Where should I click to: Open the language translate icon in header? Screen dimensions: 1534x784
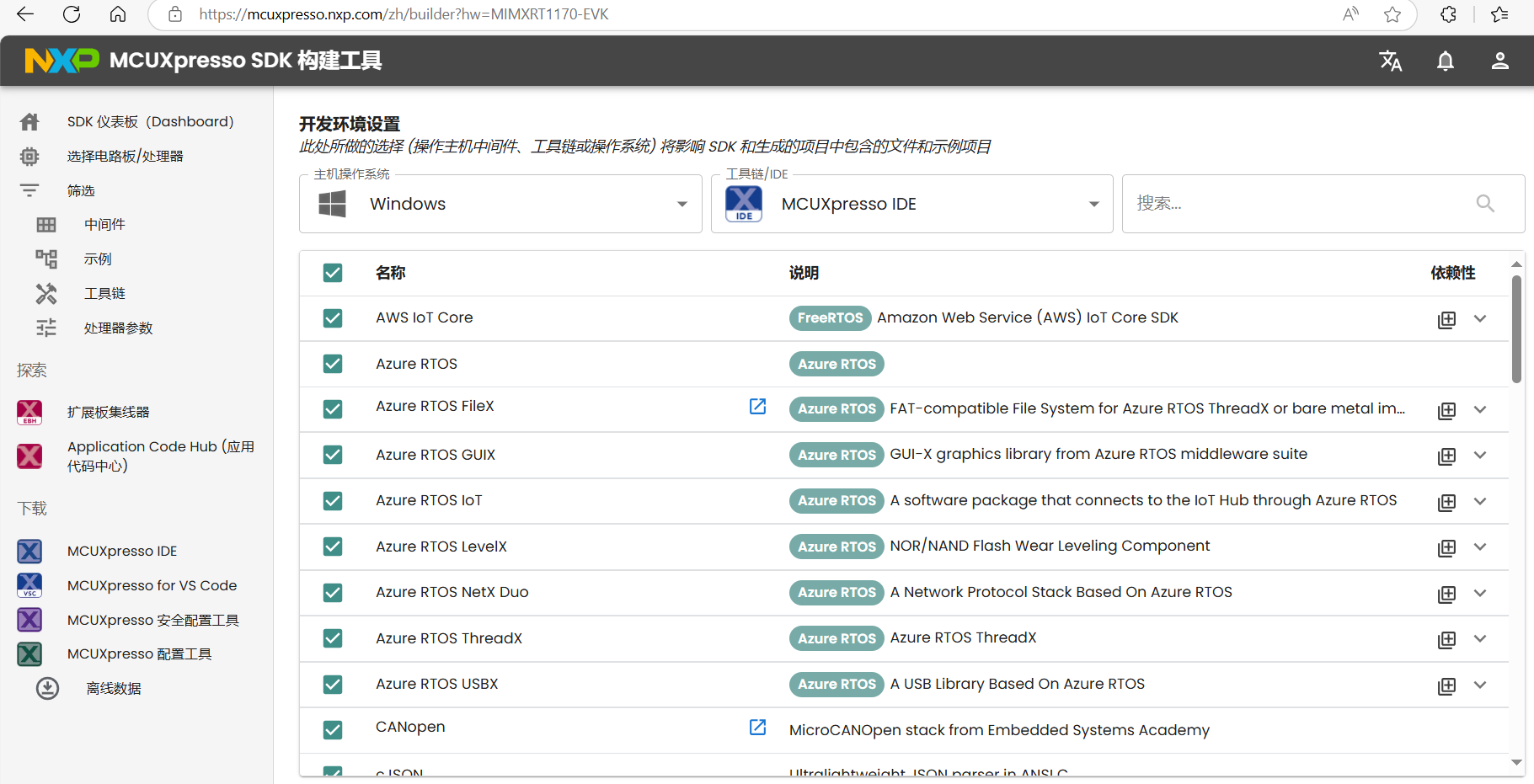coord(1391,61)
